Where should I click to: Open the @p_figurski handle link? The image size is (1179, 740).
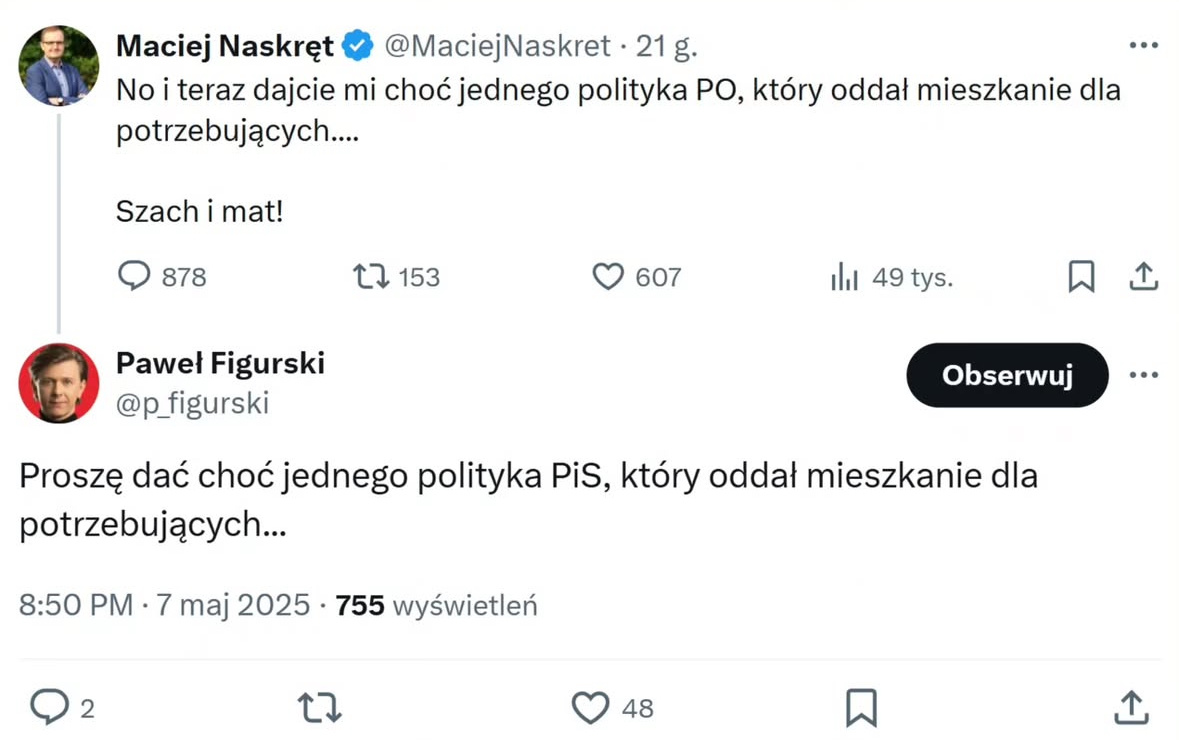(192, 402)
